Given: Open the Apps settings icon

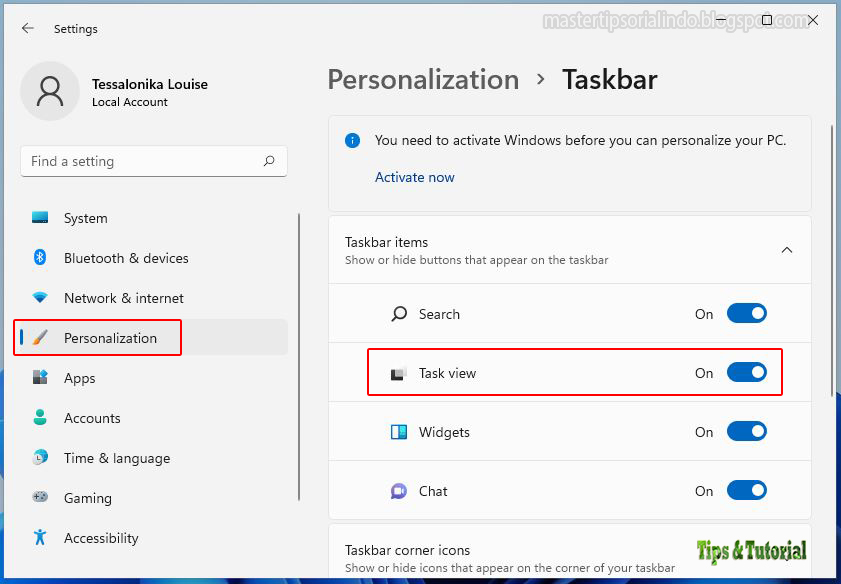Looking at the screenshot, I should pos(40,378).
